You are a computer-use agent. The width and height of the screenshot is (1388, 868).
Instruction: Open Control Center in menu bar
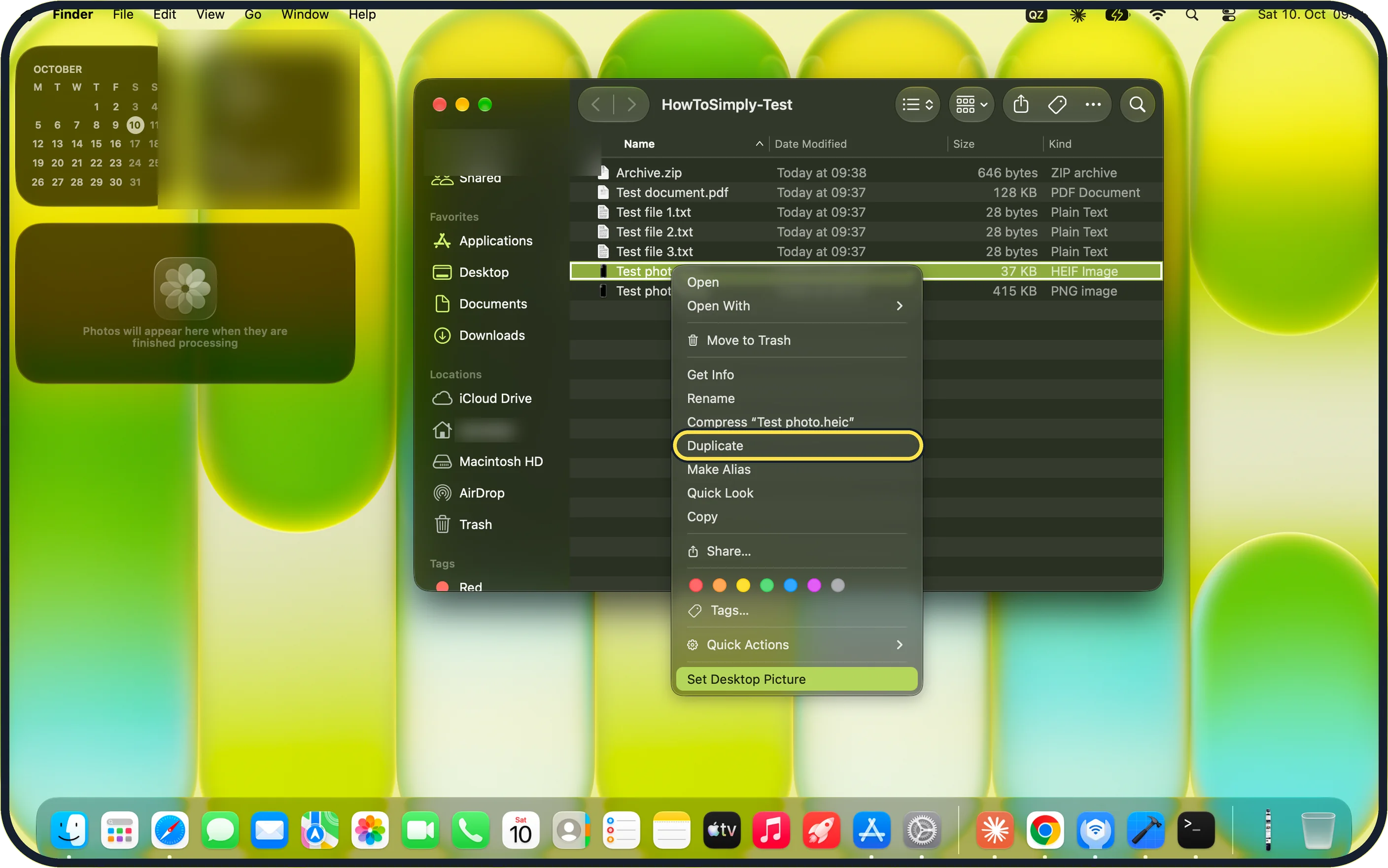click(x=1228, y=14)
